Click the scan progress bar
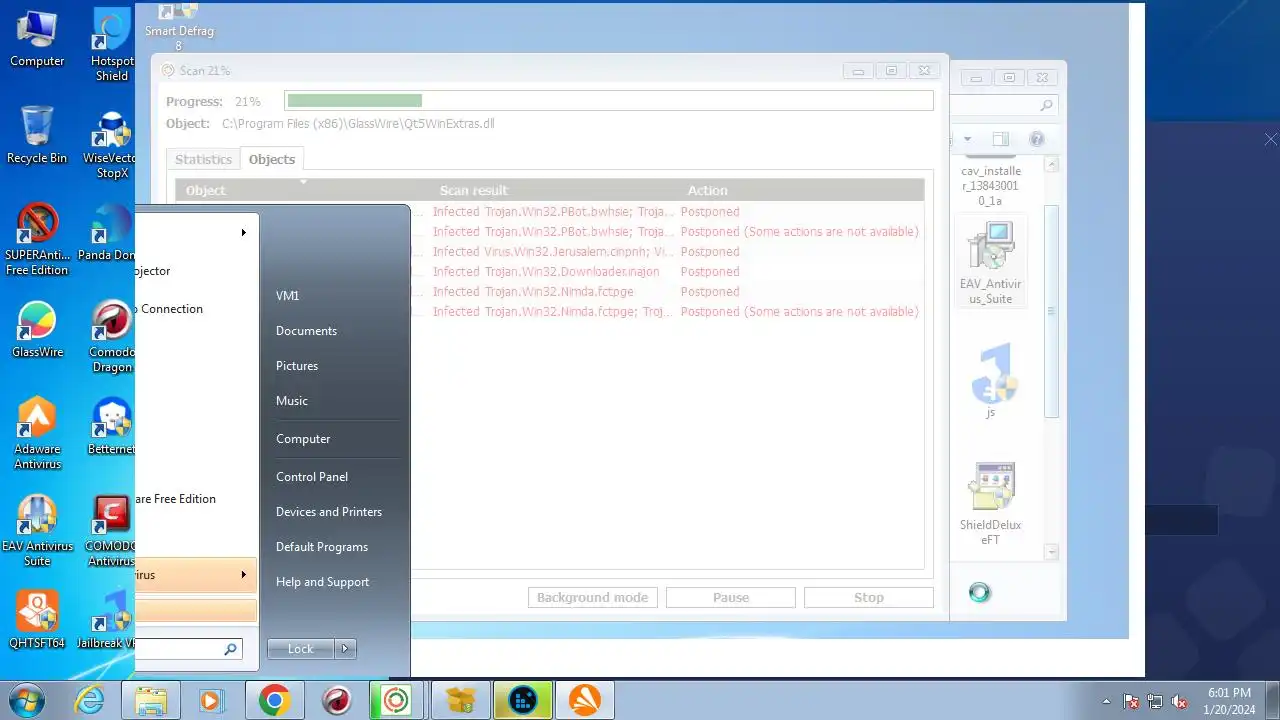The height and width of the screenshot is (720, 1280). point(609,101)
